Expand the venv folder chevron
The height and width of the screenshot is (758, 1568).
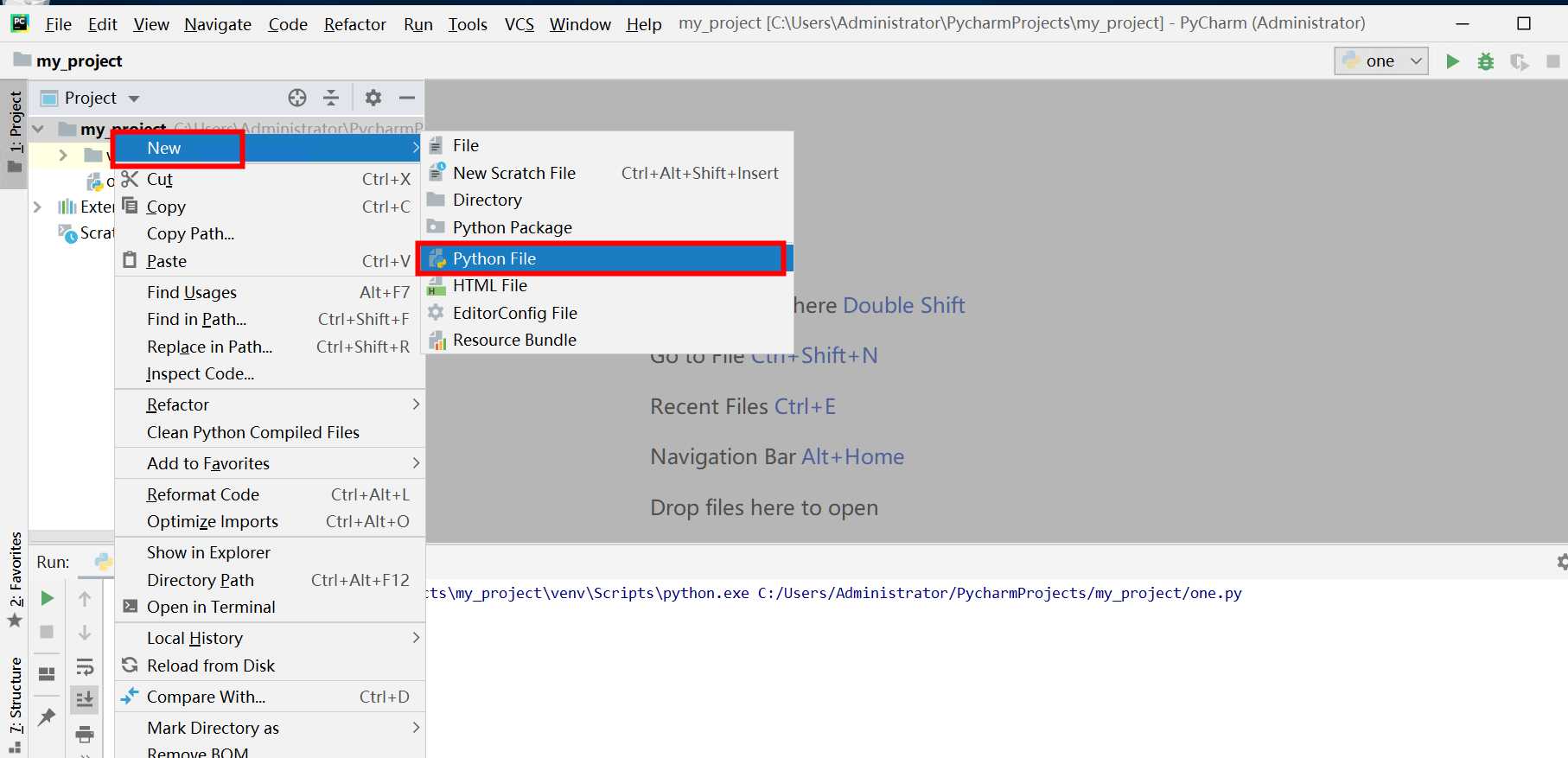coord(63,155)
